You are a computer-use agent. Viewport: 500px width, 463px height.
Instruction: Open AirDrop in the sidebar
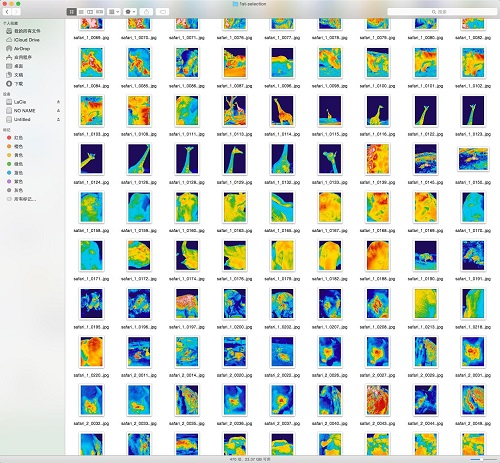click(x=19, y=49)
